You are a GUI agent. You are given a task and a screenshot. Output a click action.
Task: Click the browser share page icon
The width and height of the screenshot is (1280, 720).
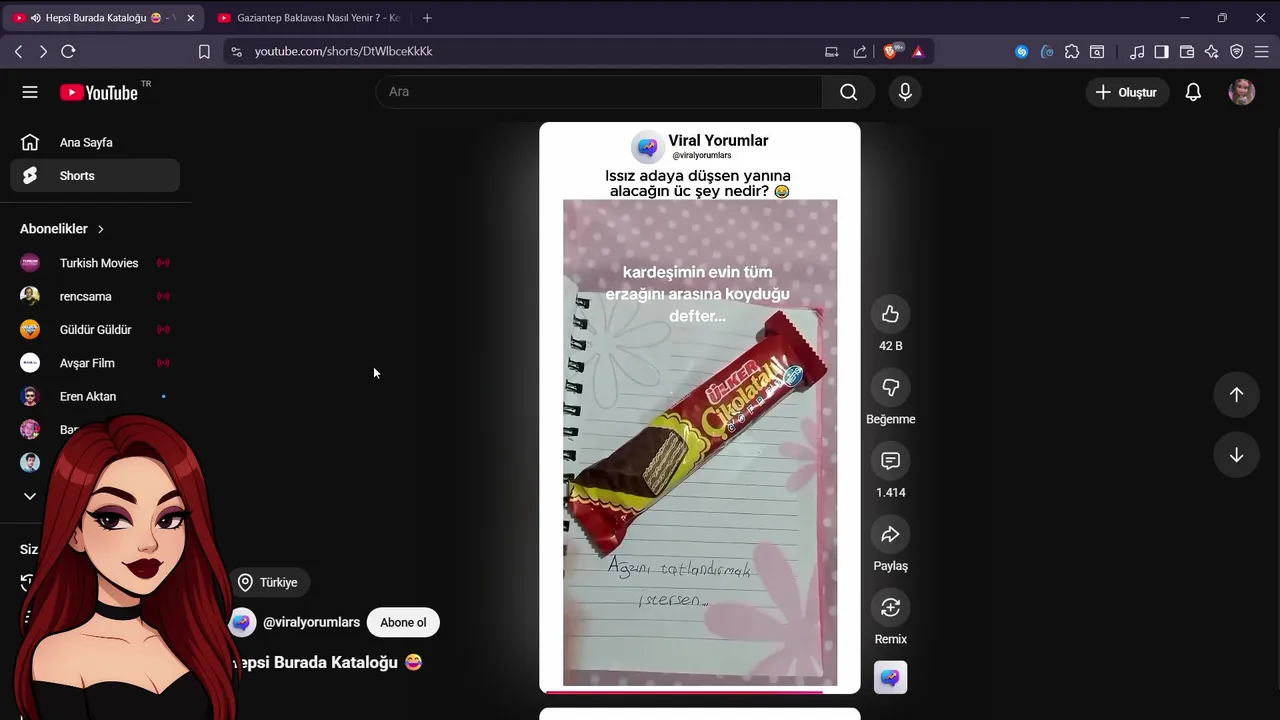[x=860, y=51]
